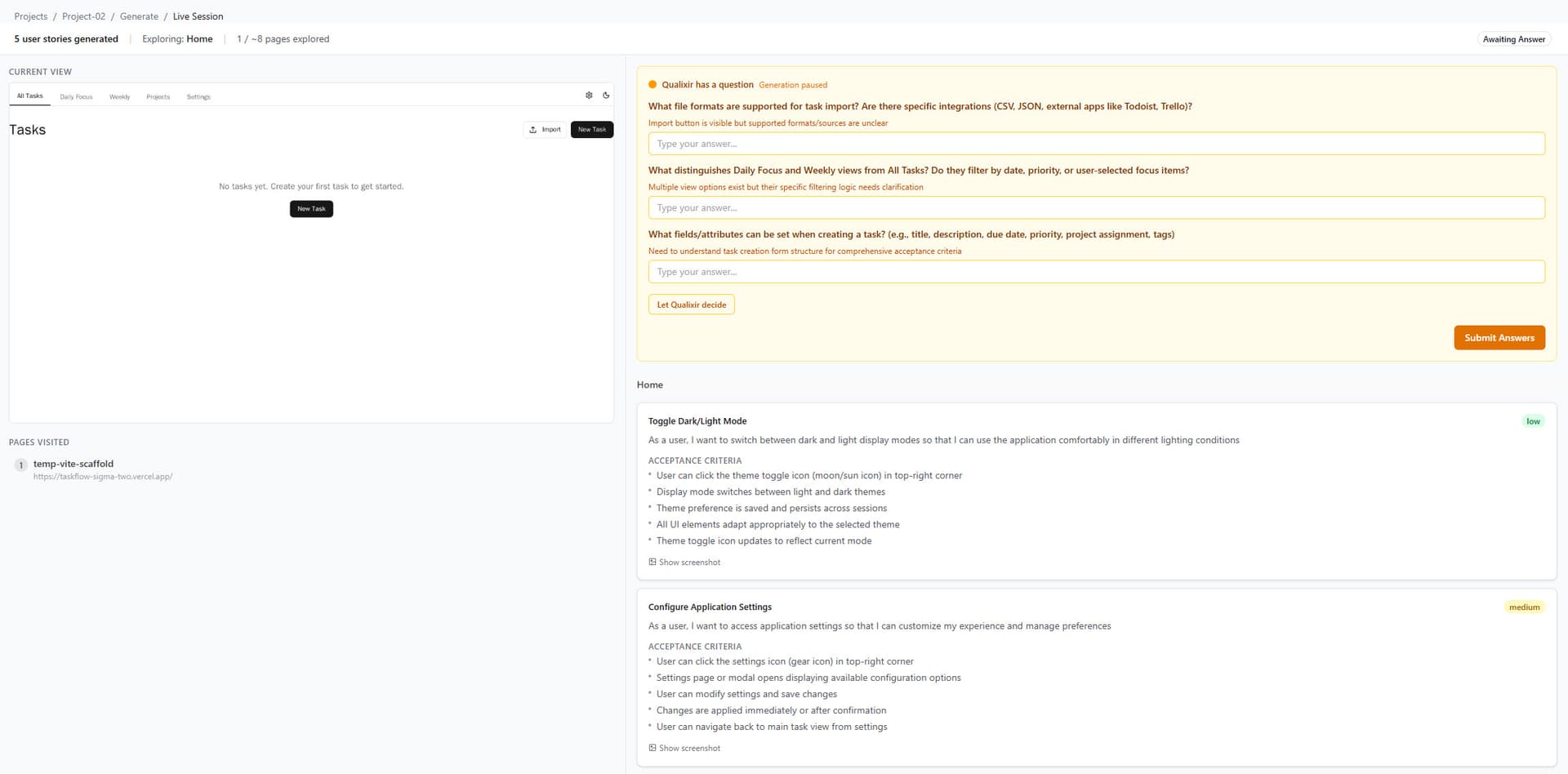Click the task fields answer input box
1568x774 pixels.
coord(1096,272)
